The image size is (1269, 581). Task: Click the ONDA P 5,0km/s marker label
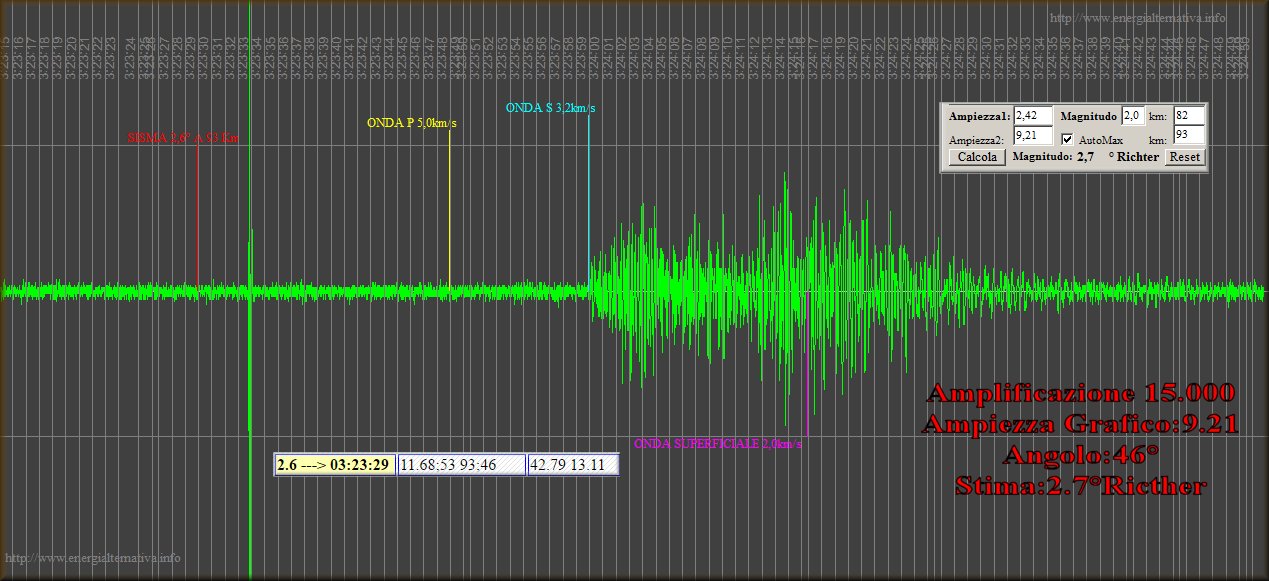412,123
